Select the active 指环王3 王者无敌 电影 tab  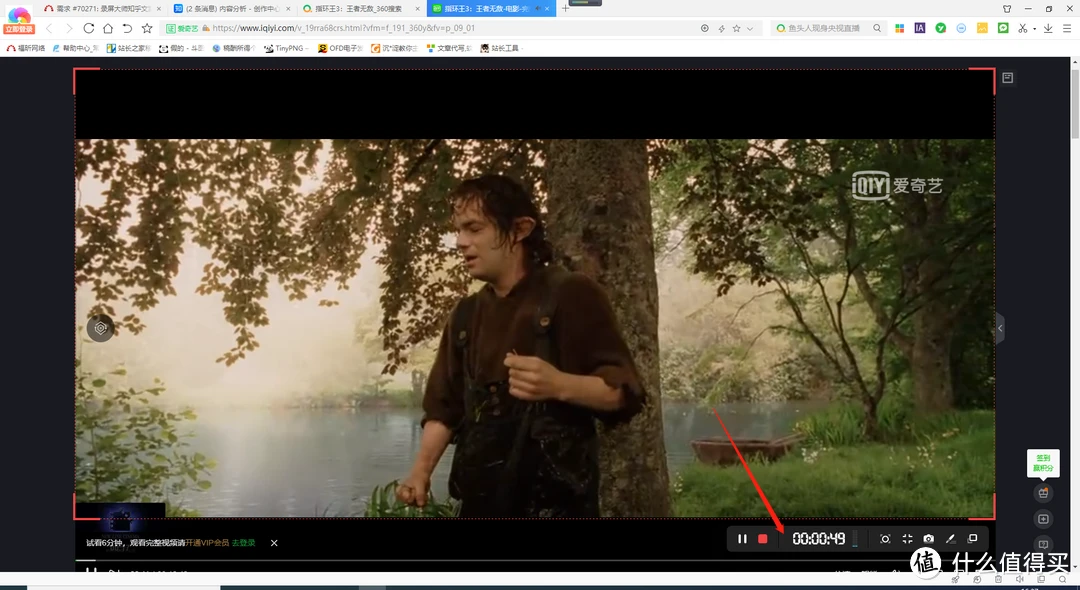[x=491, y=8]
